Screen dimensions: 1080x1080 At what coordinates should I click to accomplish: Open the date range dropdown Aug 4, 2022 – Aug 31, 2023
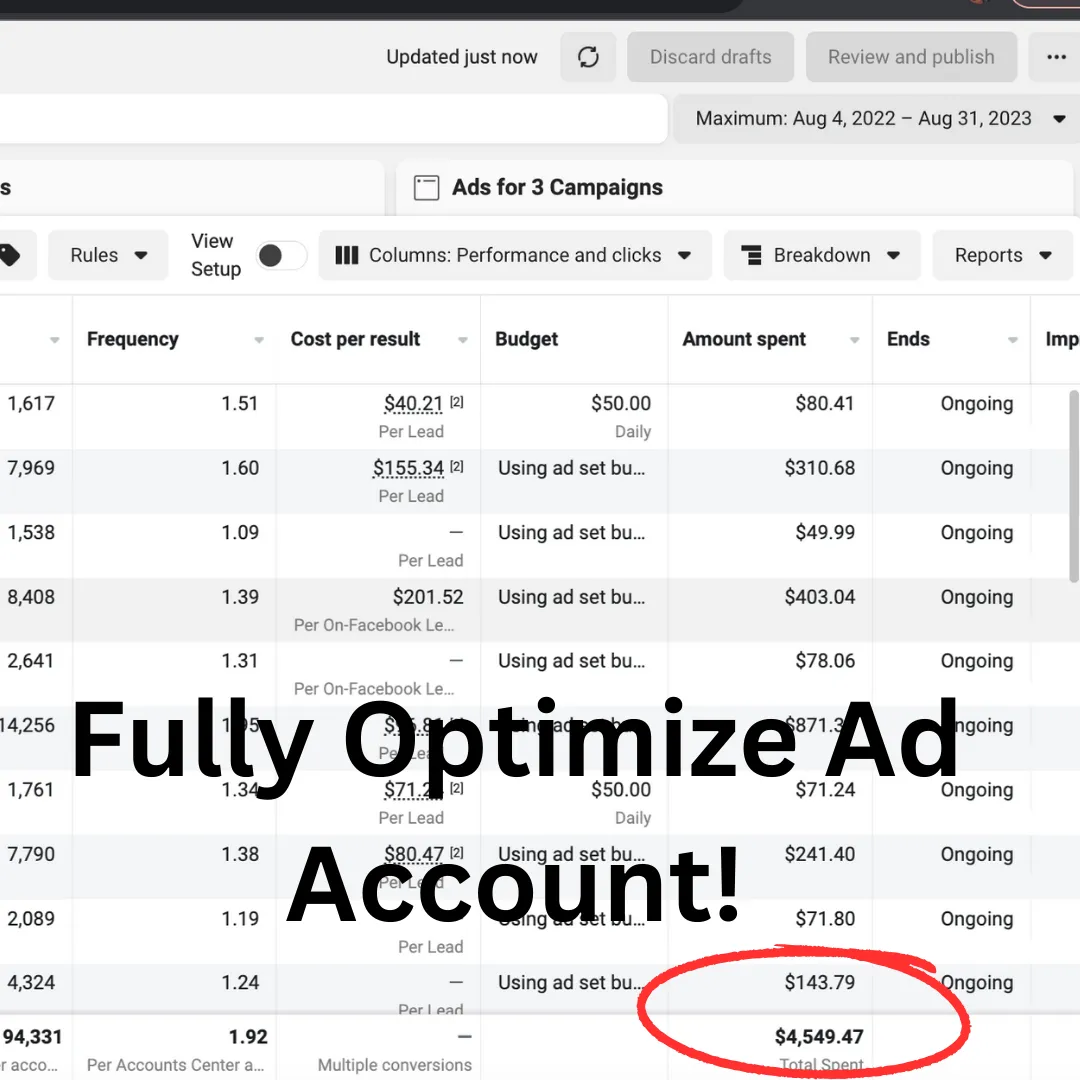[877, 118]
